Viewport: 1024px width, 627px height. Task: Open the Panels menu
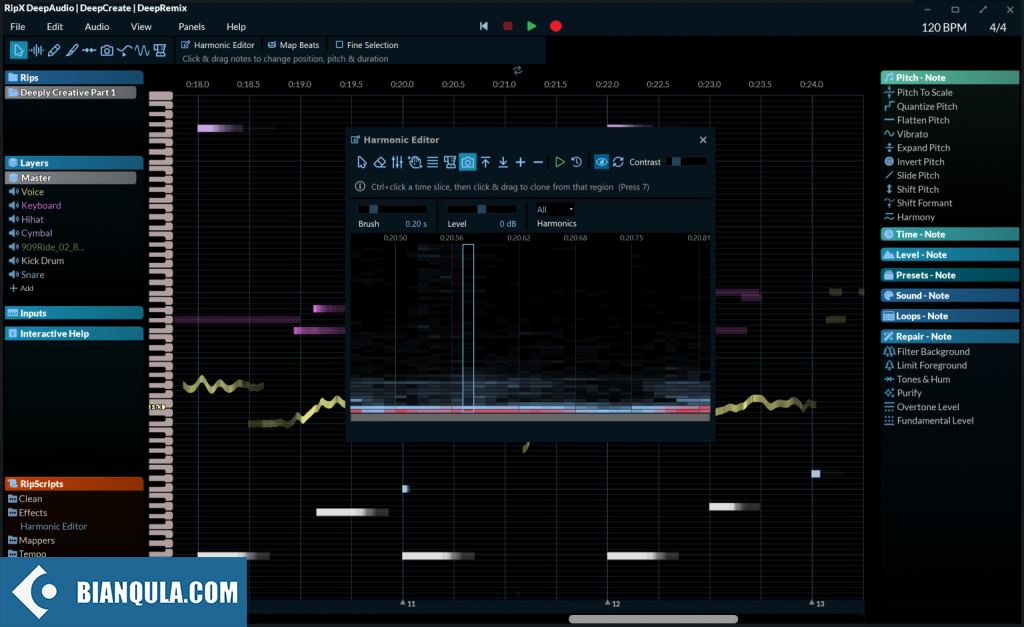[191, 27]
